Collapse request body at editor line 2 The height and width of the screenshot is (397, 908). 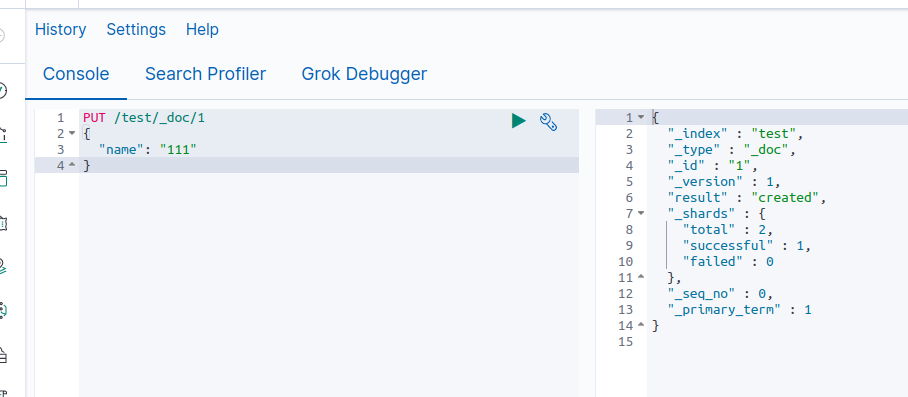[72, 134]
